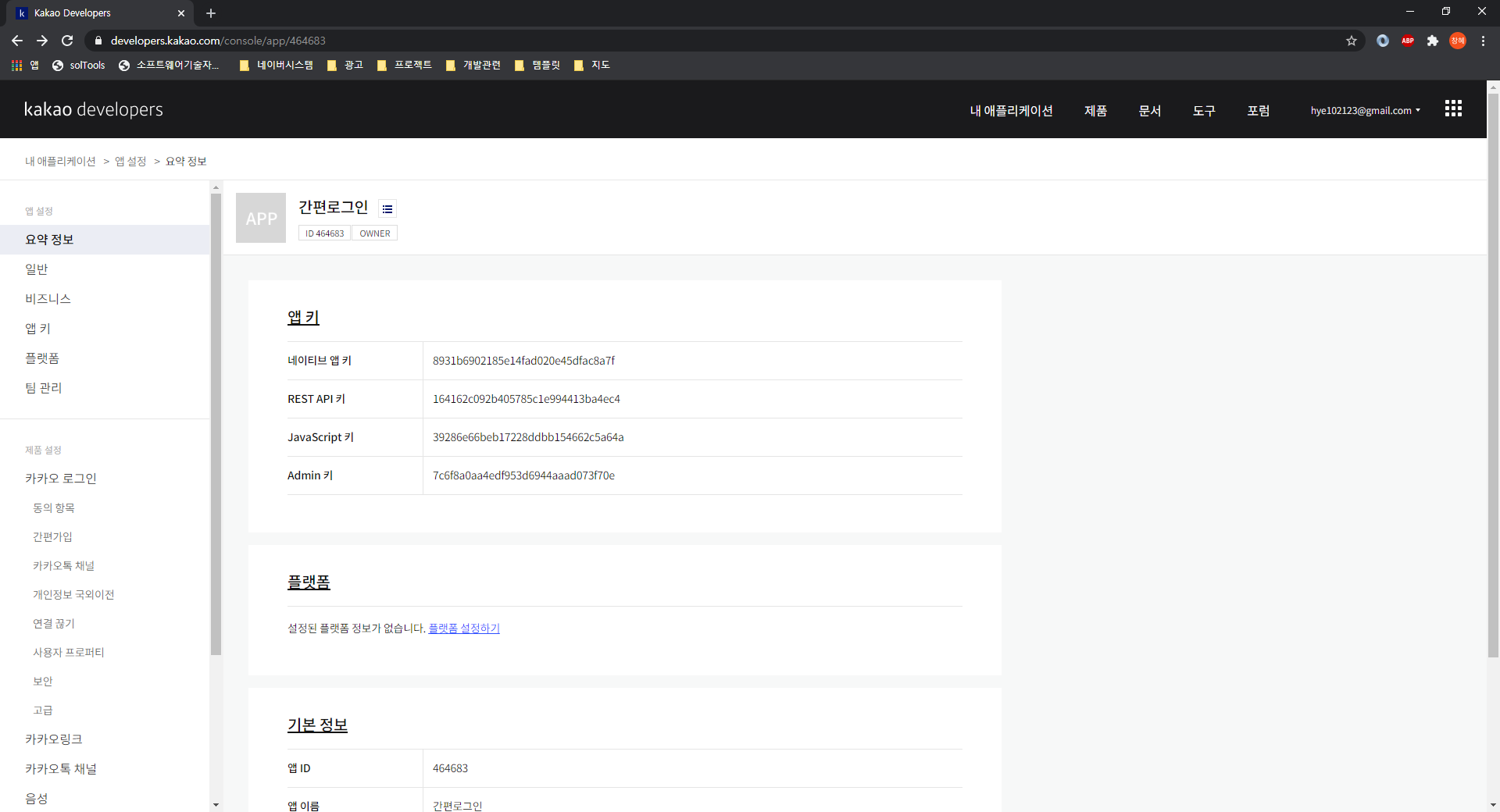Click the 앱 설정 breadcrumb
The height and width of the screenshot is (812, 1500).
130,162
